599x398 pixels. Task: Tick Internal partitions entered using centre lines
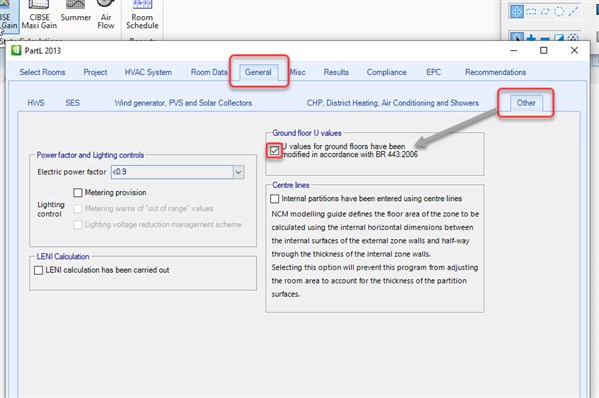274,199
